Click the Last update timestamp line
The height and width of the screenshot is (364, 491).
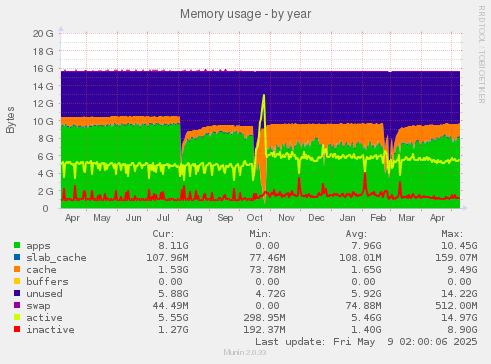click(x=366, y=342)
